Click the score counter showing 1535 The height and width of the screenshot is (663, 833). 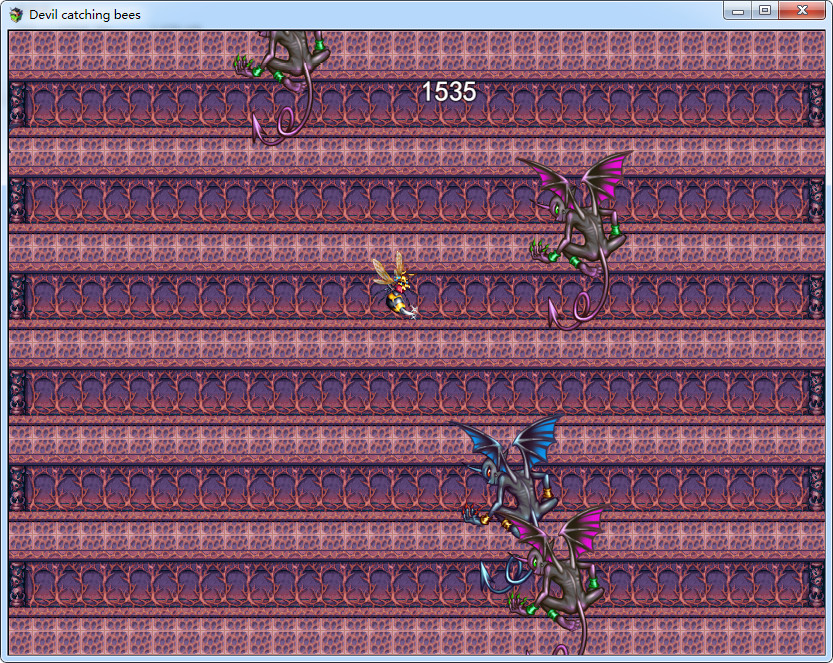tap(448, 92)
